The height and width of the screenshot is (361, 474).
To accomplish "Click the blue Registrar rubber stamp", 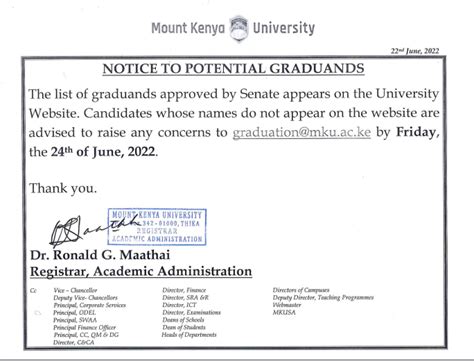I will click(157, 227).
